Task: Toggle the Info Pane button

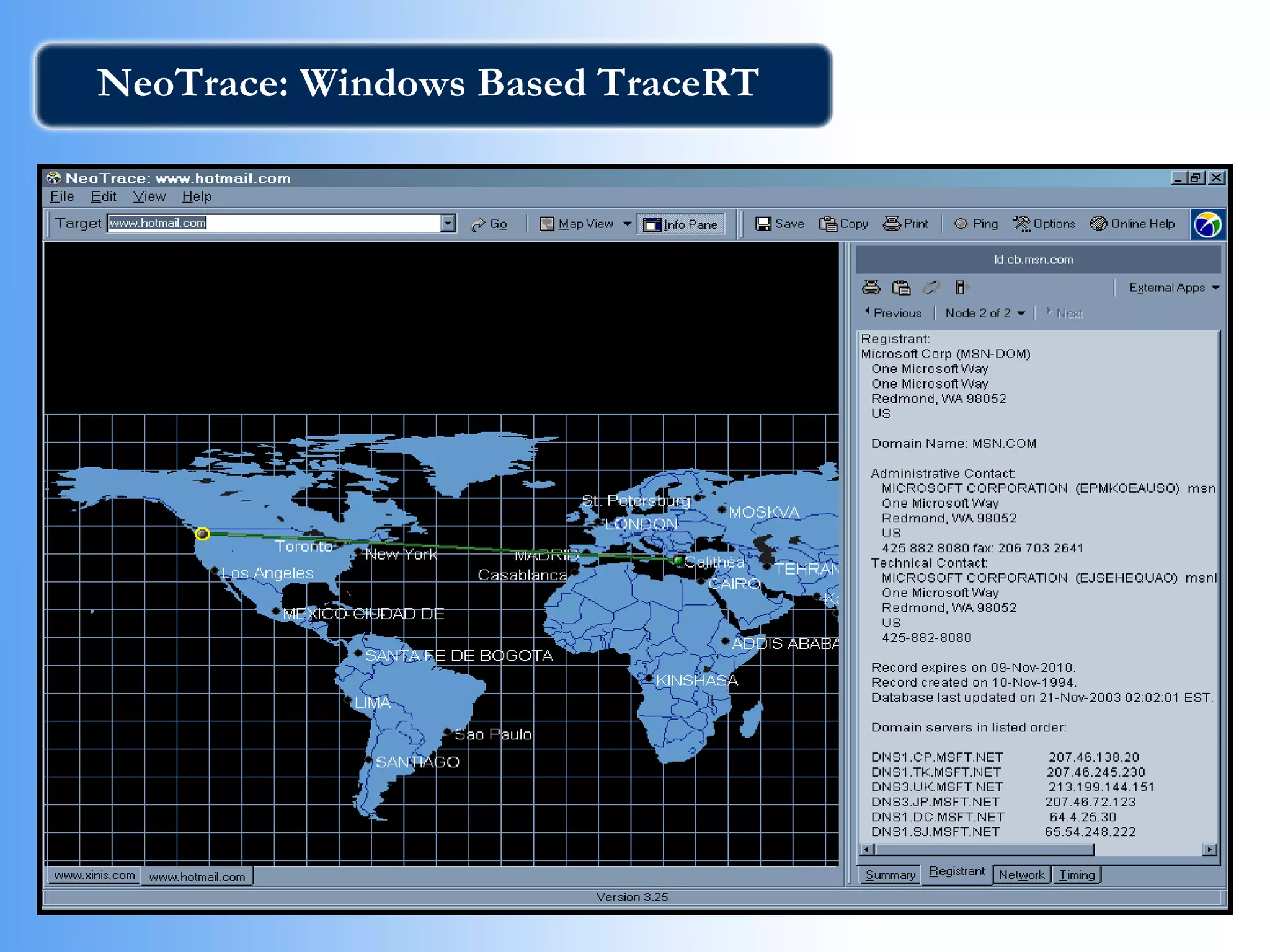Action: (680, 224)
